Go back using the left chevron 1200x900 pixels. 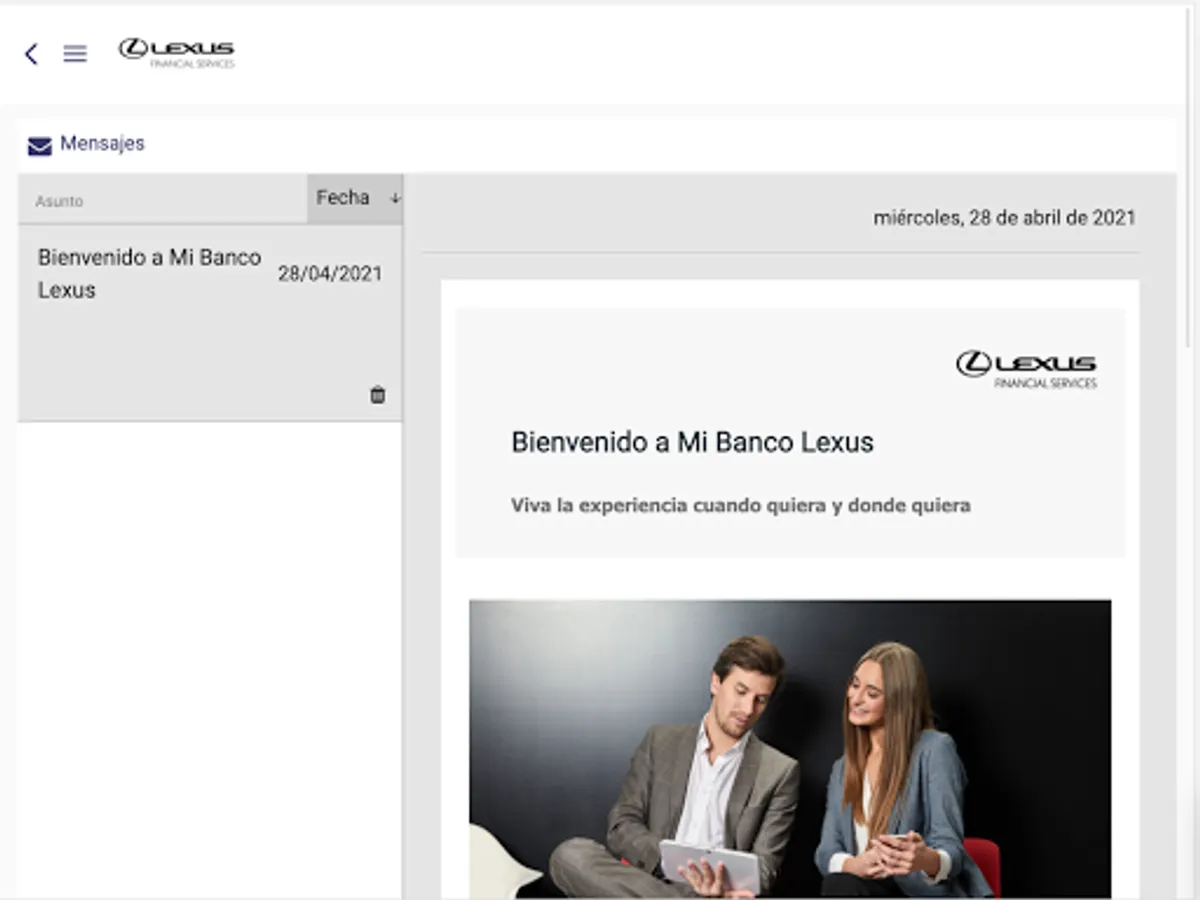(31, 54)
